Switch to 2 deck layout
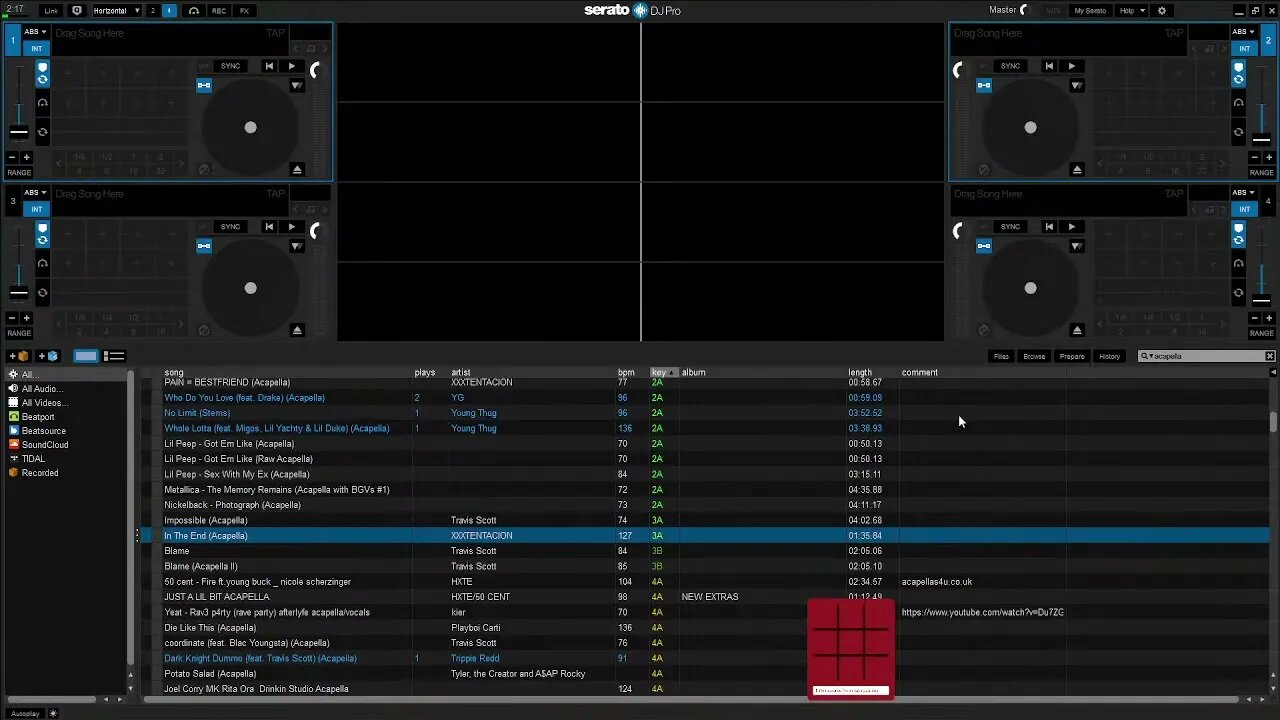1280x720 pixels. (153, 10)
